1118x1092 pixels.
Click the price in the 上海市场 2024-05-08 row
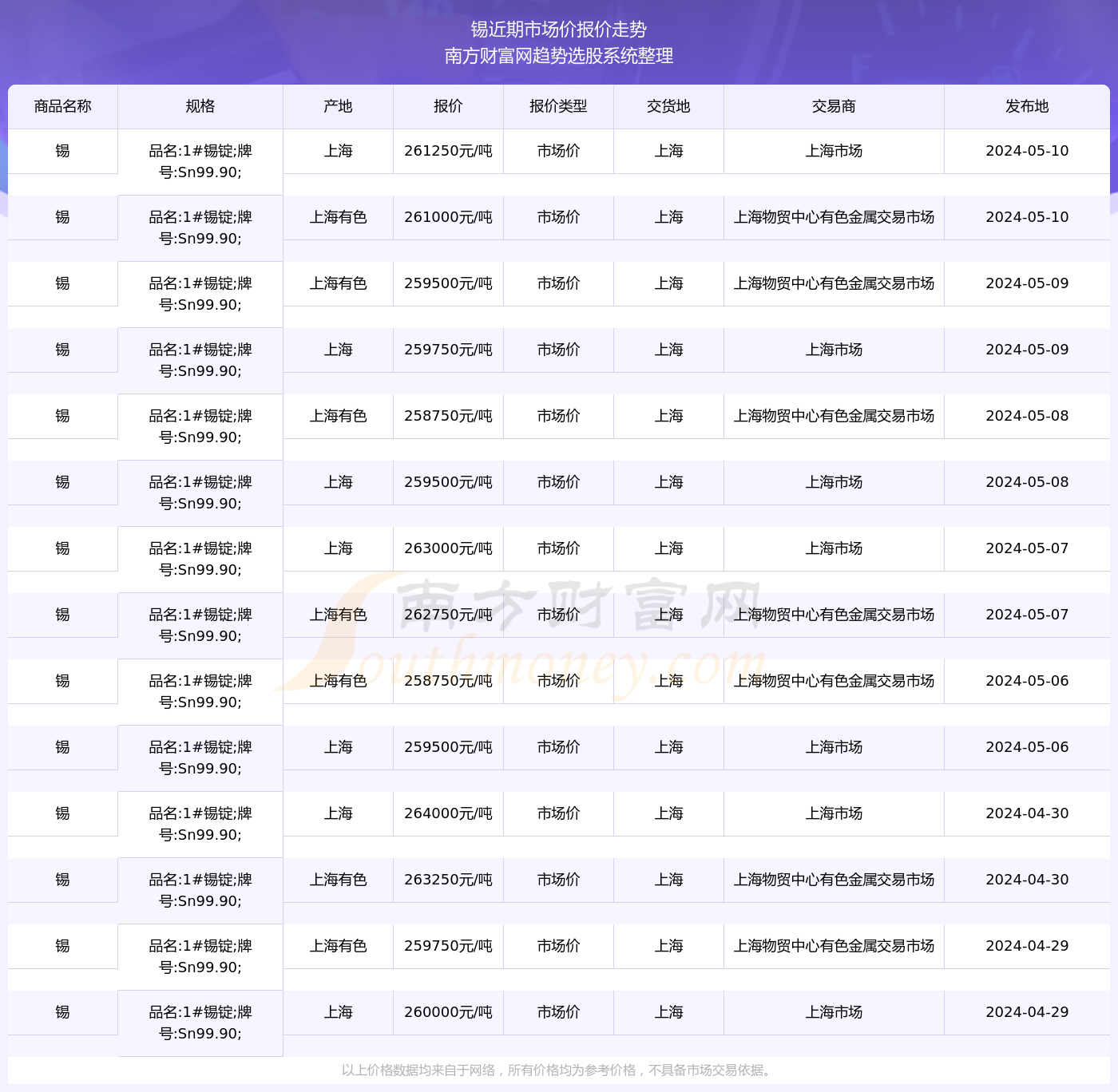coord(449,482)
